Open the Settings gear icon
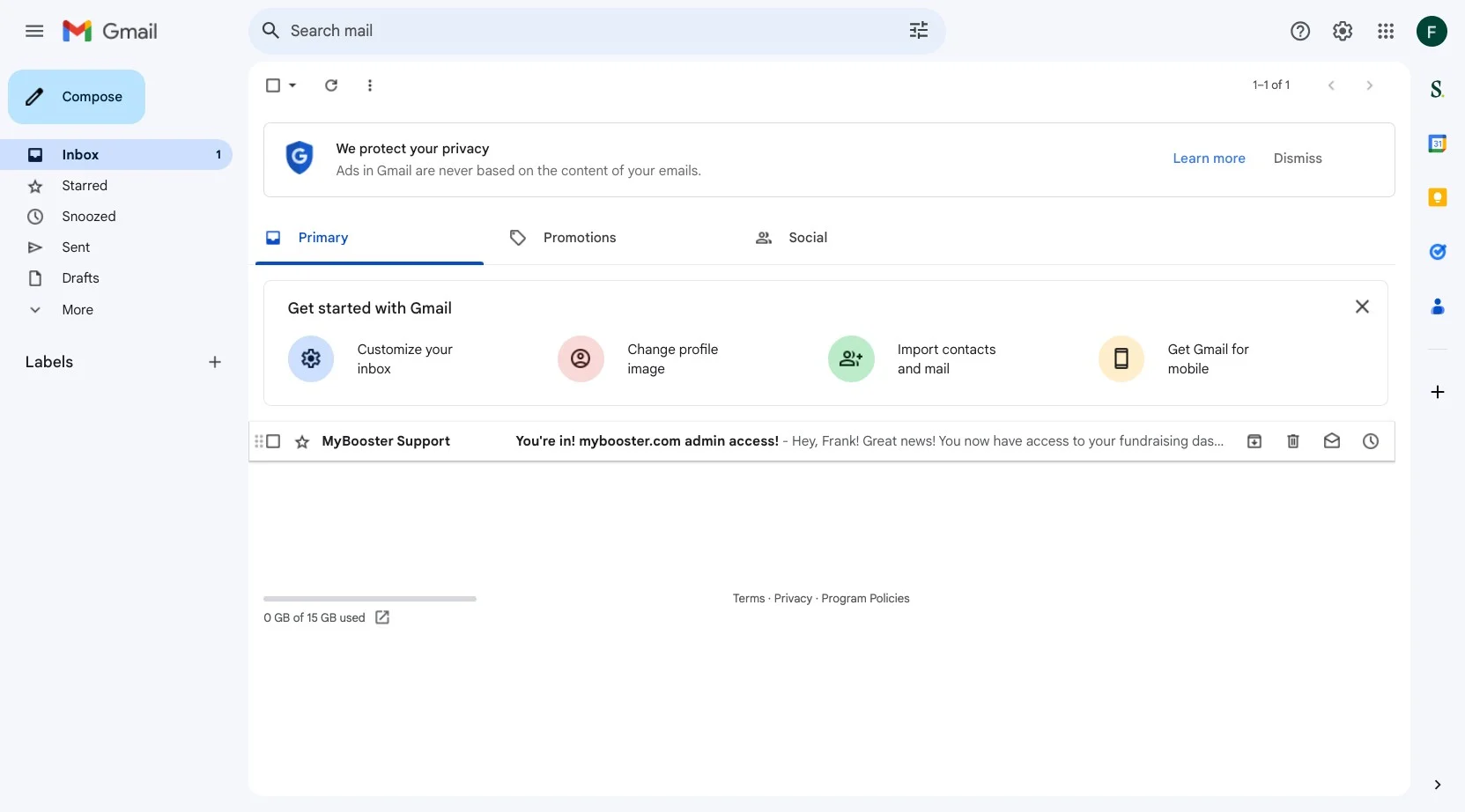 coord(1343,32)
